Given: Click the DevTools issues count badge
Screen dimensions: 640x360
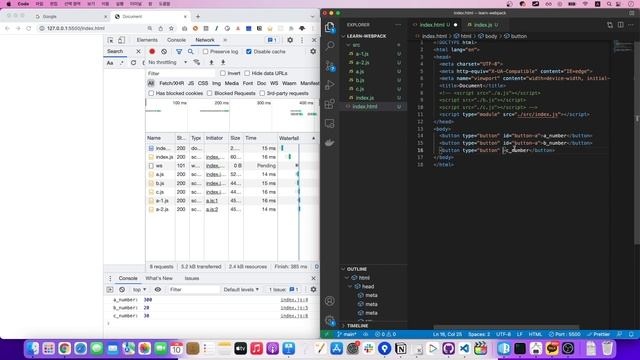Looking at the screenshot, I should 272,40.
